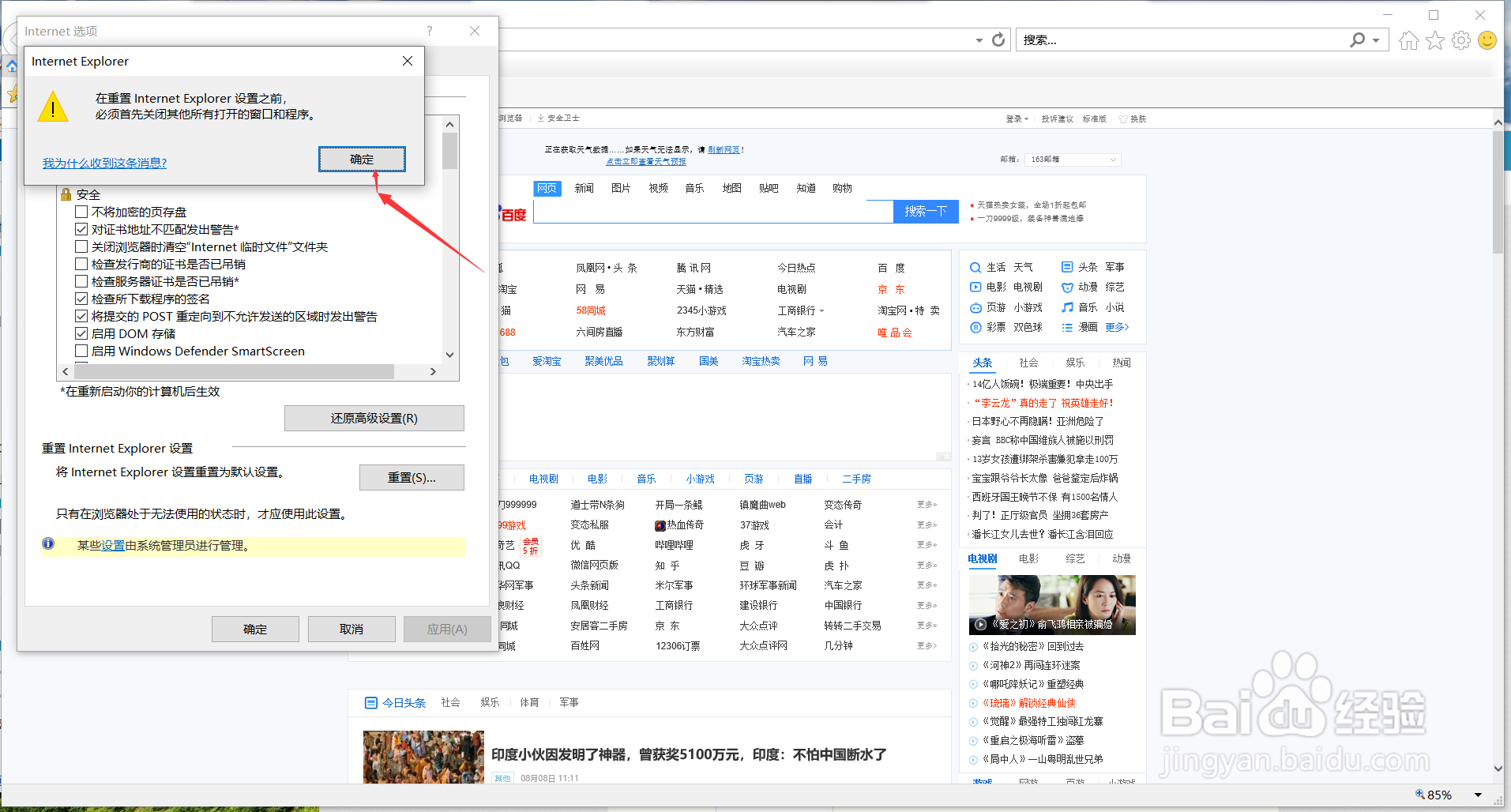Click the 热血传奇 game icon

[x=660, y=525]
